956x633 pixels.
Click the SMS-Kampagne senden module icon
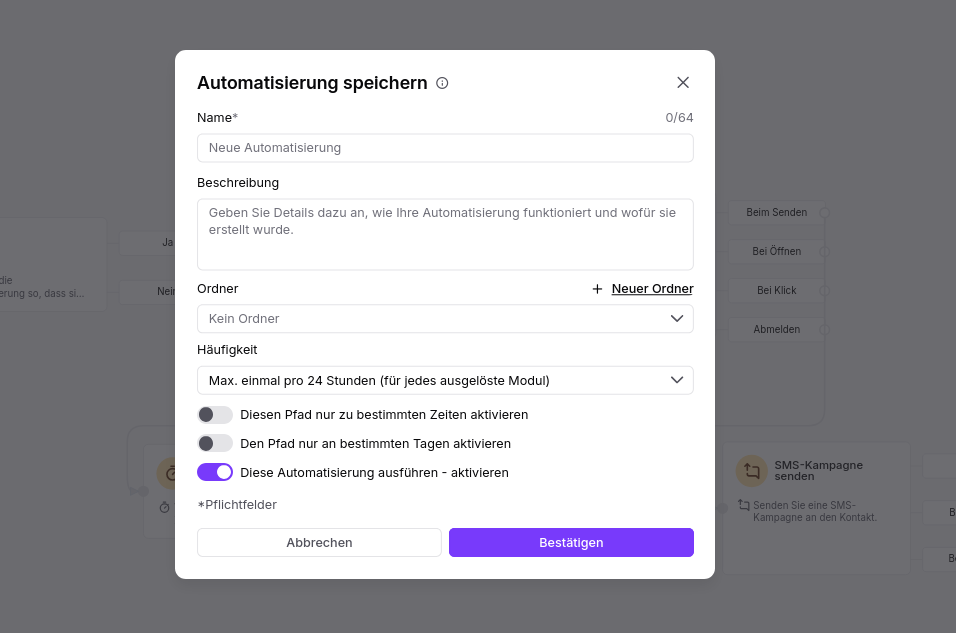pyautogui.click(x=752, y=471)
